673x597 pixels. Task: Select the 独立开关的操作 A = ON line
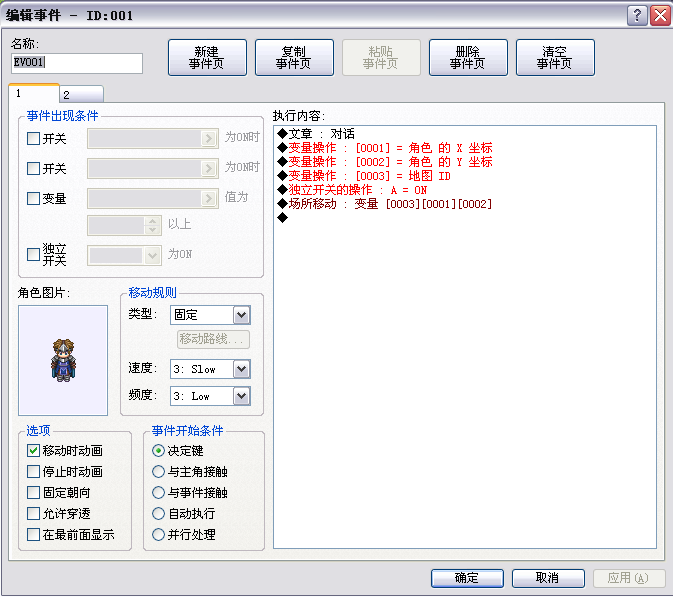(352, 190)
